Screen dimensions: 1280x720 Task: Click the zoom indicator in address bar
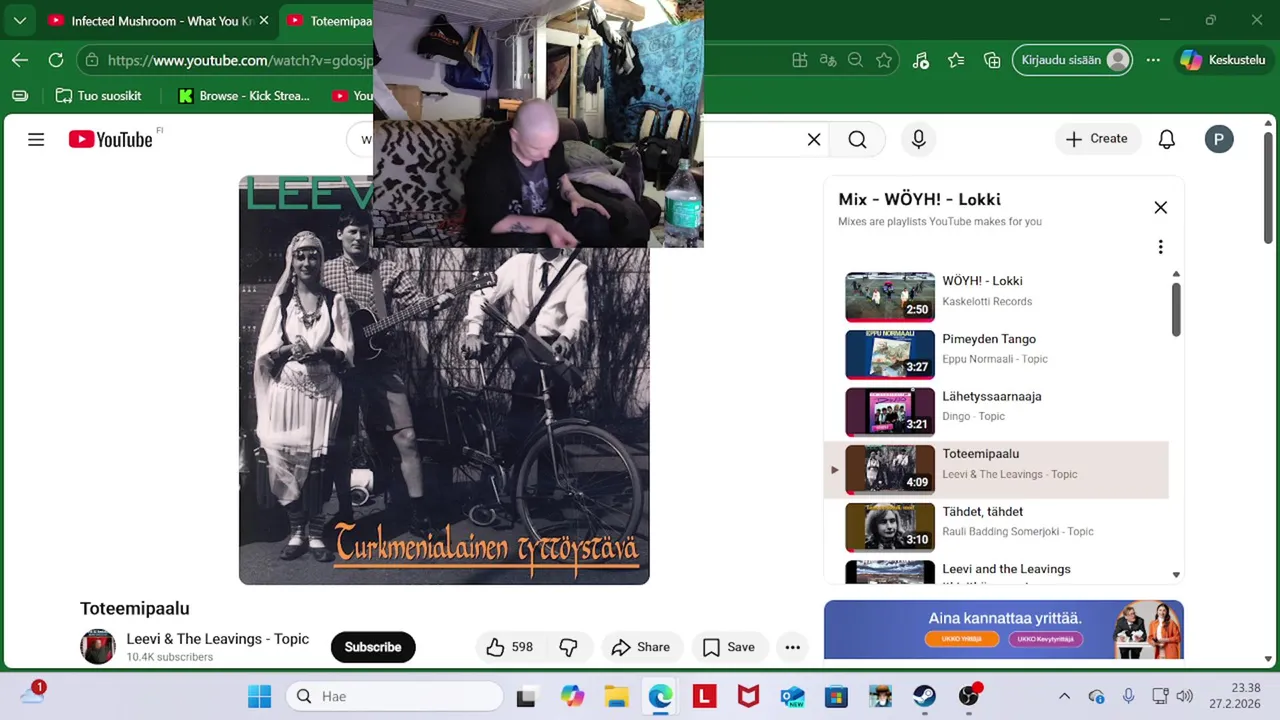(x=855, y=60)
